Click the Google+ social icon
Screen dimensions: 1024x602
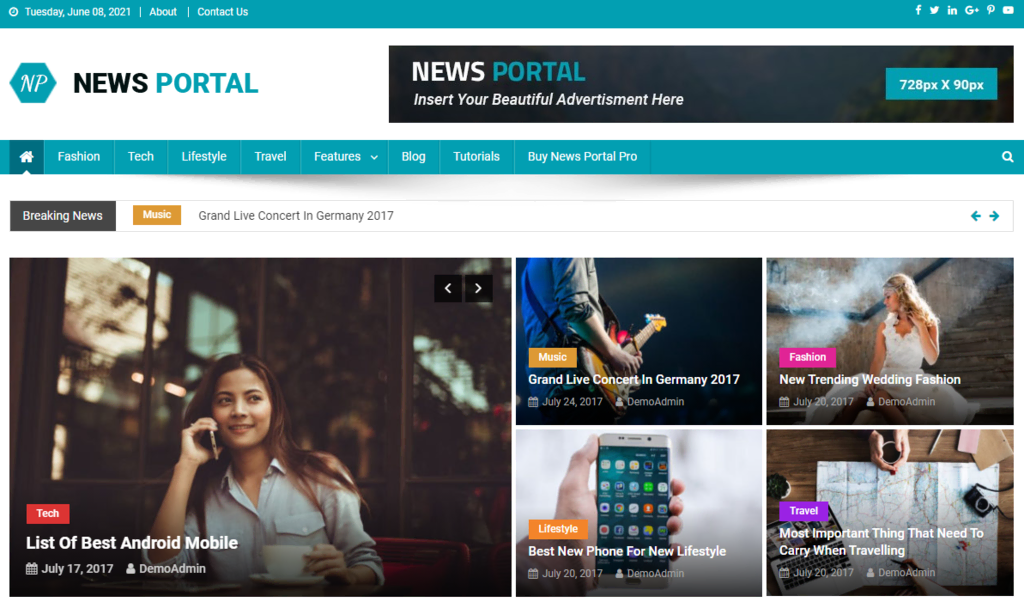click(970, 10)
